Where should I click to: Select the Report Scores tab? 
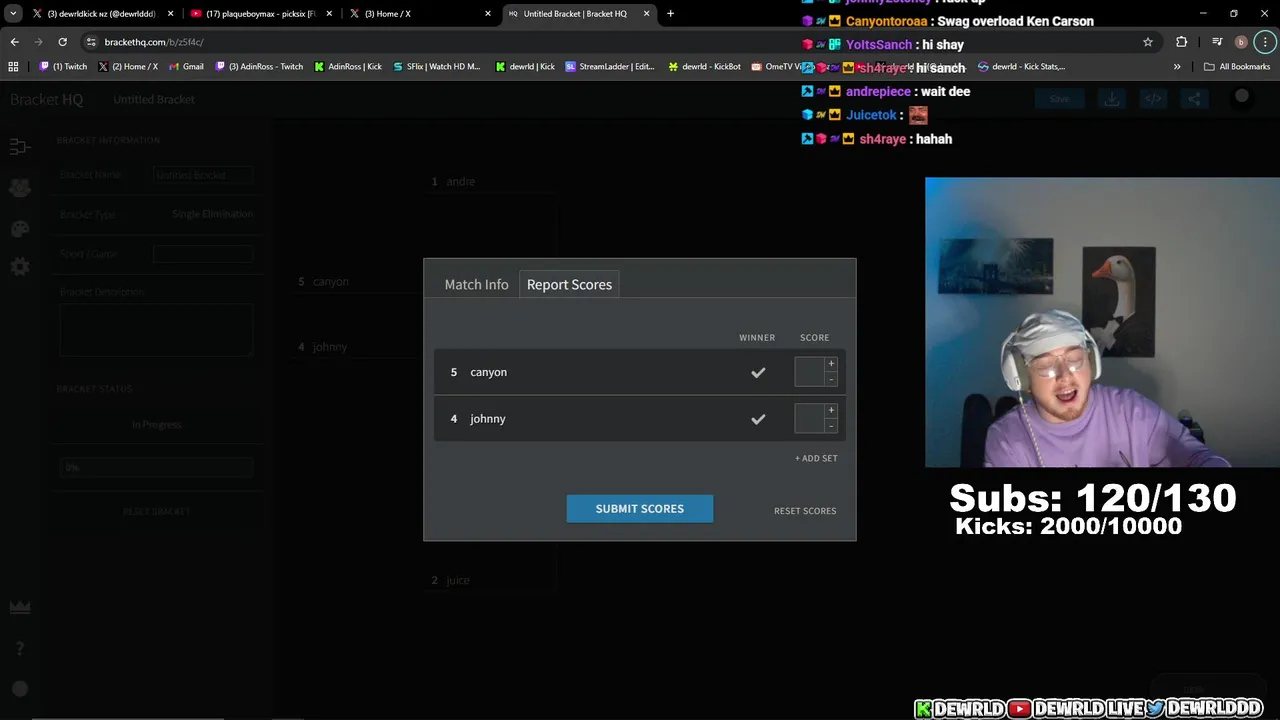point(569,284)
